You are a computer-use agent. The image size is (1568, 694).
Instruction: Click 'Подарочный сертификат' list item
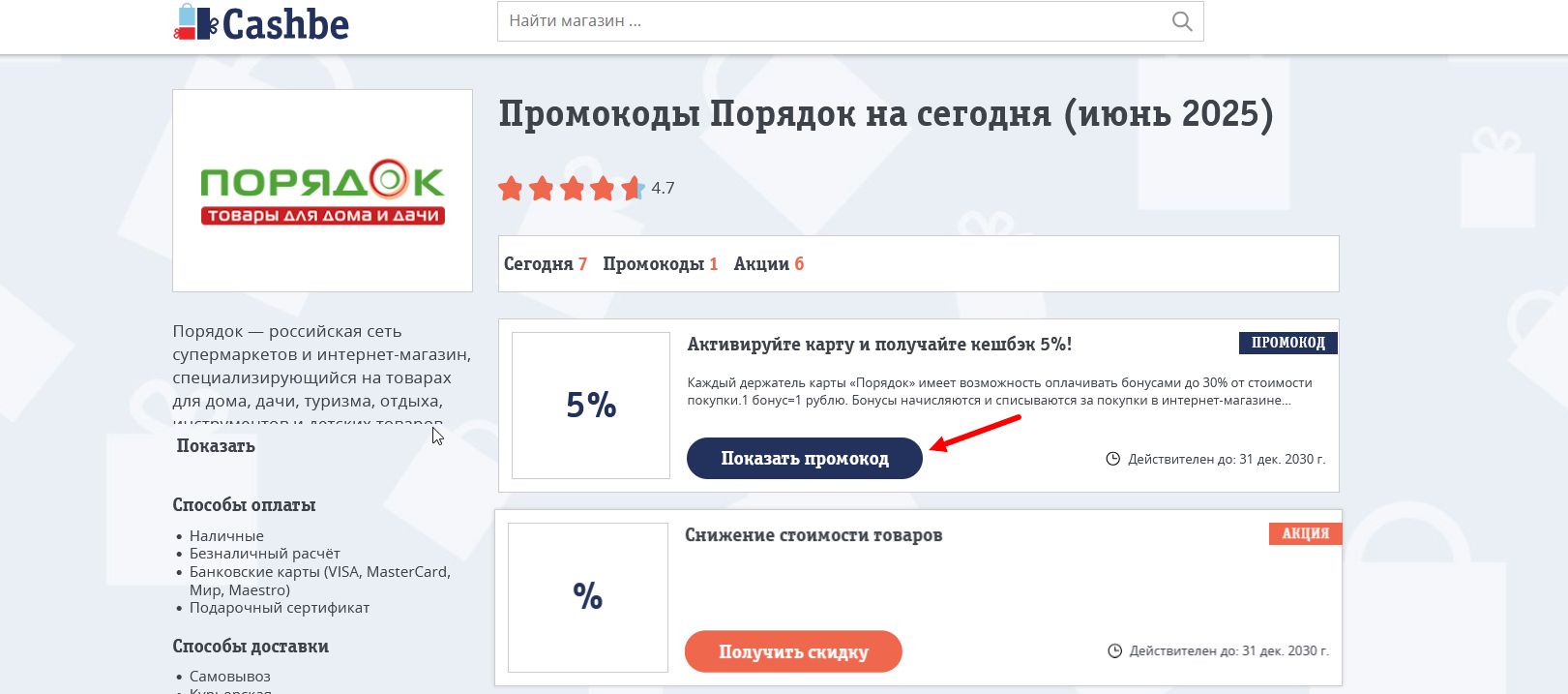click(x=280, y=608)
